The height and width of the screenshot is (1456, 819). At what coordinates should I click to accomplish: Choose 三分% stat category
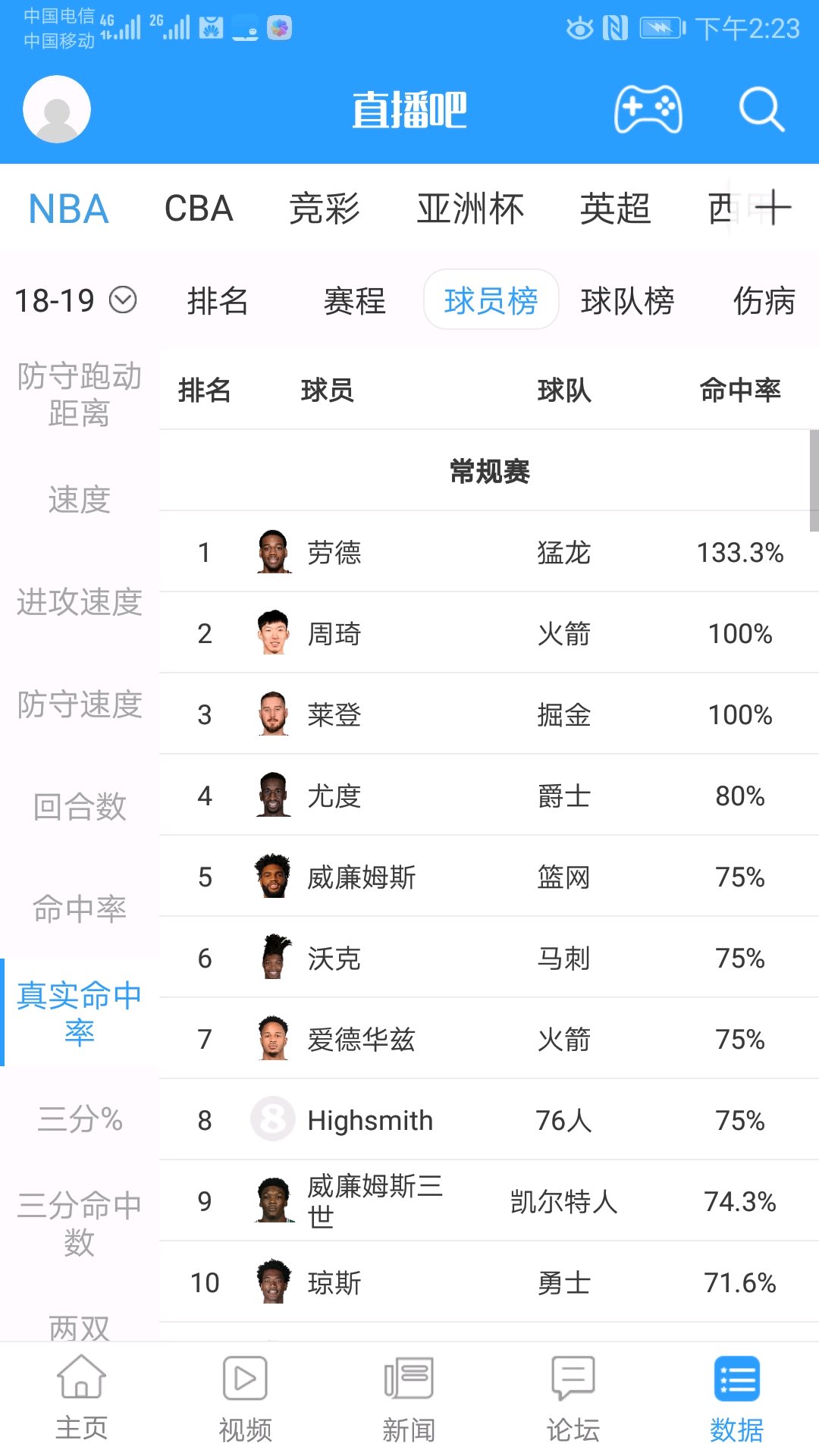click(80, 1119)
